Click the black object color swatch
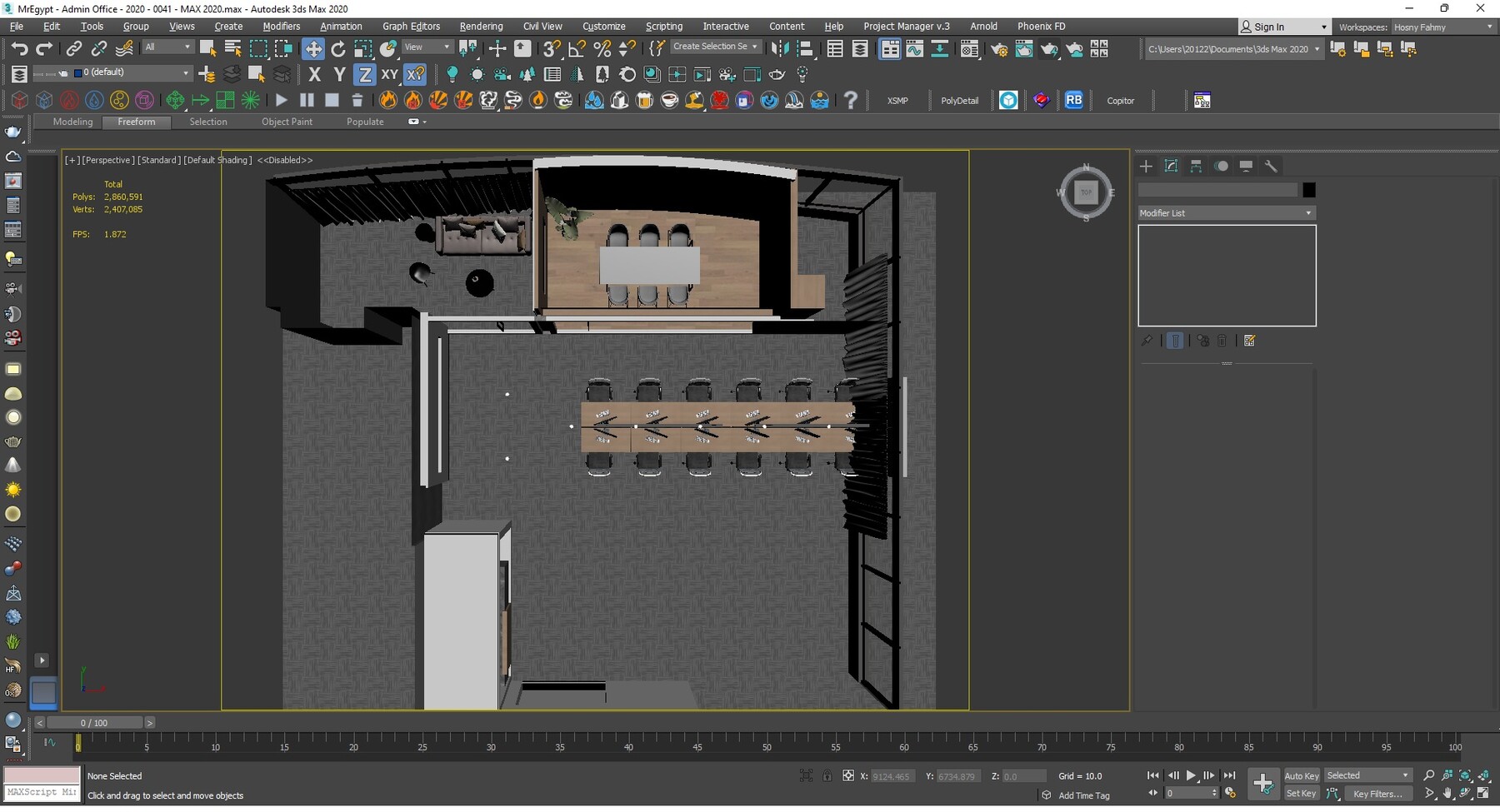This screenshot has height=812, width=1500. tap(1309, 191)
